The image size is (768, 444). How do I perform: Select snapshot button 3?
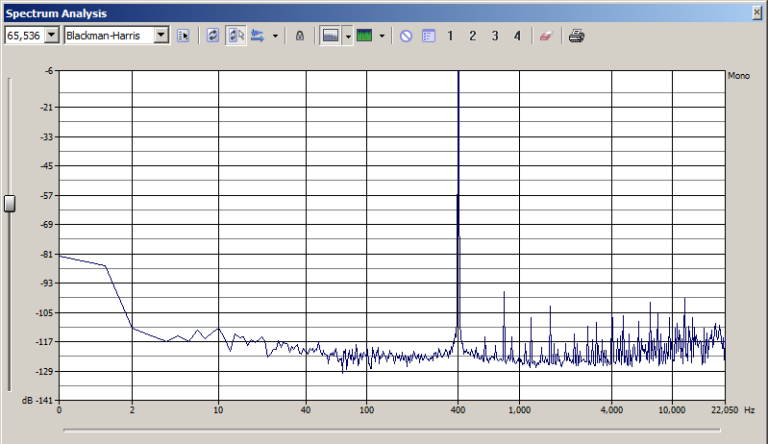pyautogui.click(x=495, y=36)
